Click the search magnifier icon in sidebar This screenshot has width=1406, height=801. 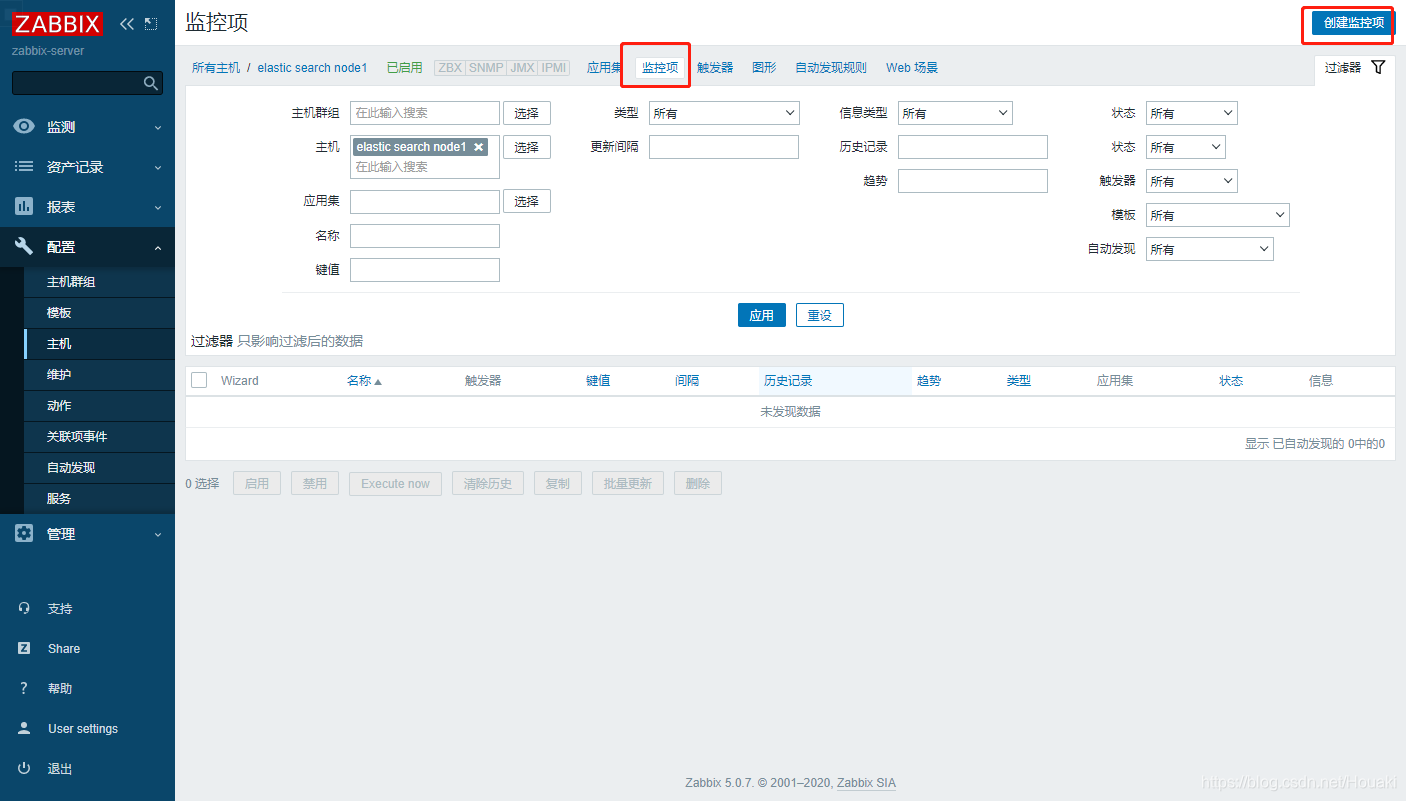coord(151,83)
